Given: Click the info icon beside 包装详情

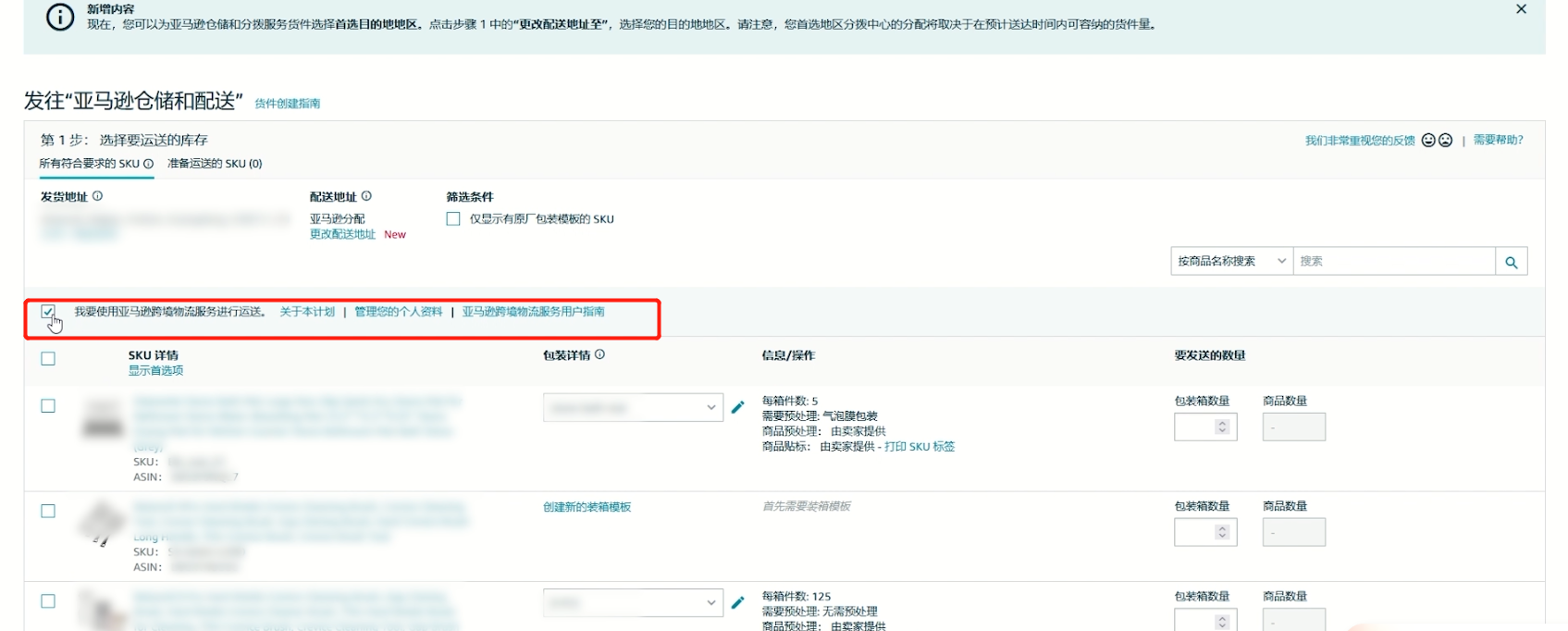Looking at the screenshot, I should click(x=599, y=354).
